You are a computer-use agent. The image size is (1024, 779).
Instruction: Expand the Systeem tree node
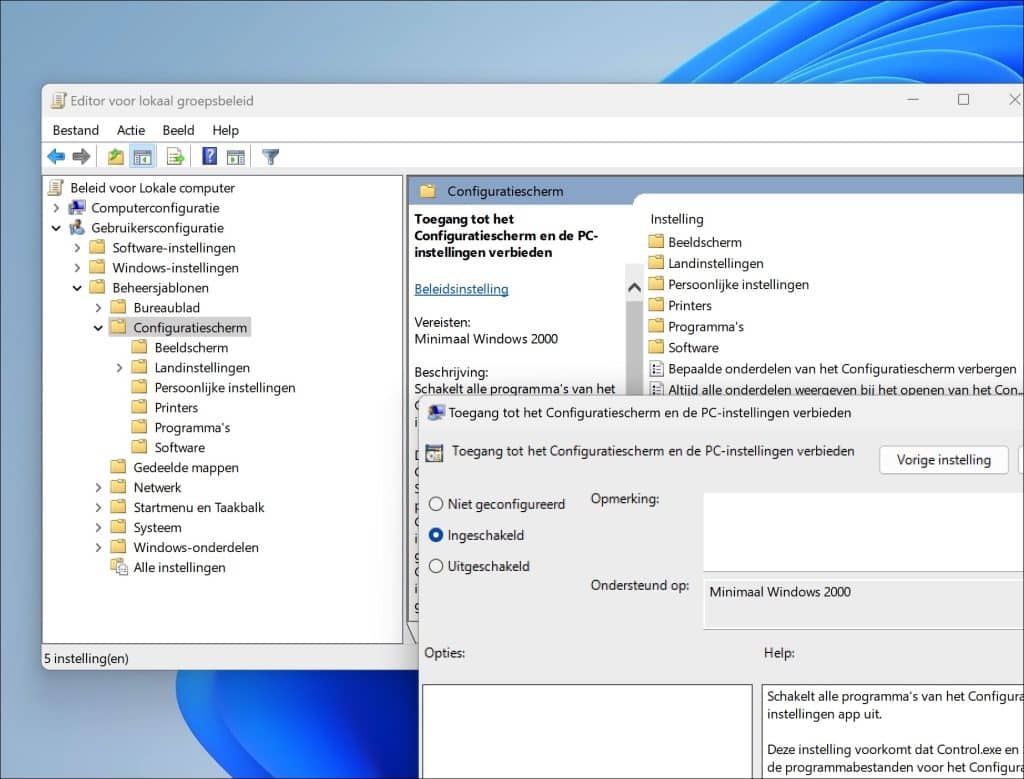[x=98, y=528]
